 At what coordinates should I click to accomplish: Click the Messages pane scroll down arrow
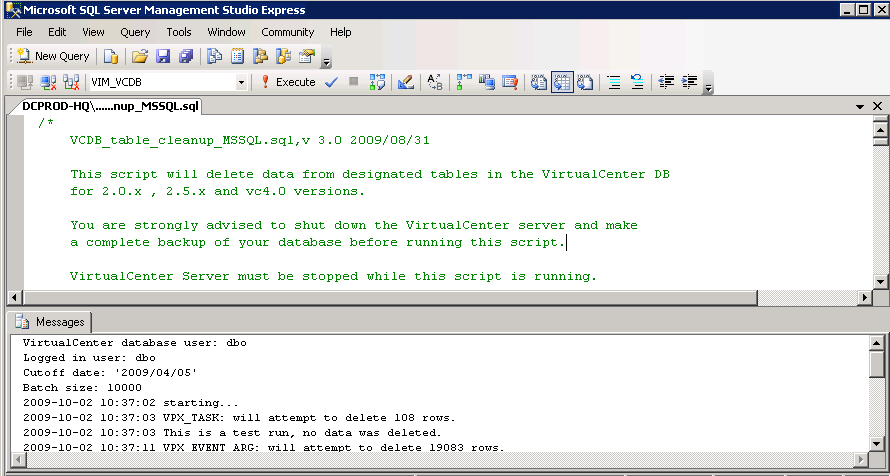point(877,444)
